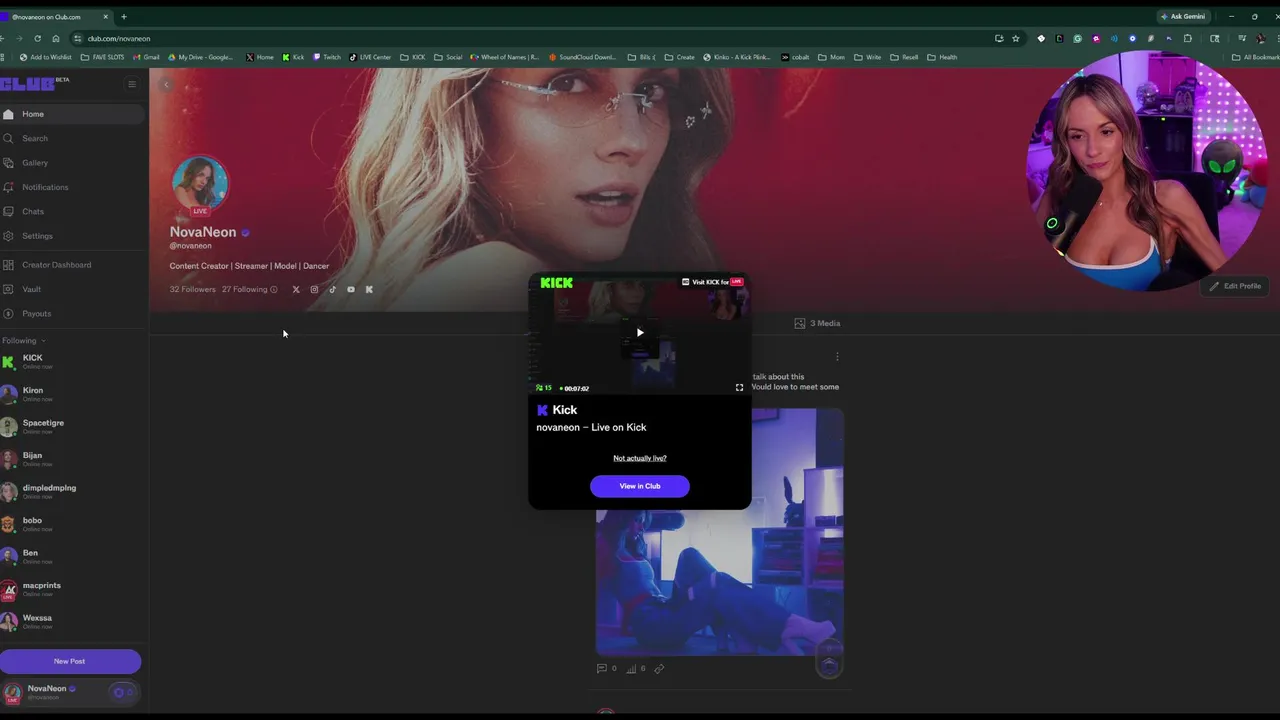The image size is (1280, 720).
Task: Open Ben in the Following list
Action: click(70, 556)
